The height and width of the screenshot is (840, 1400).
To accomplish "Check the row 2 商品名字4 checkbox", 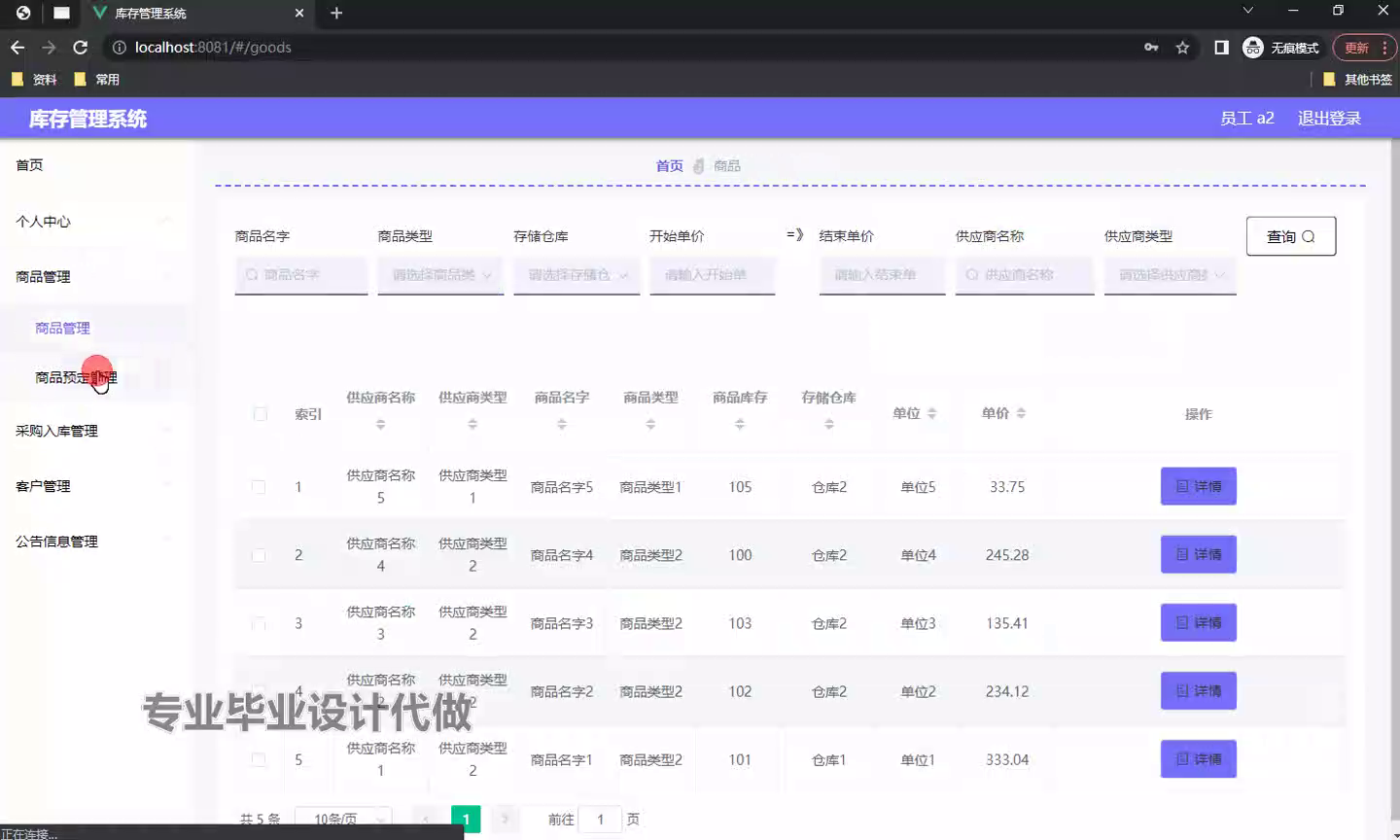I will (x=259, y=555).
